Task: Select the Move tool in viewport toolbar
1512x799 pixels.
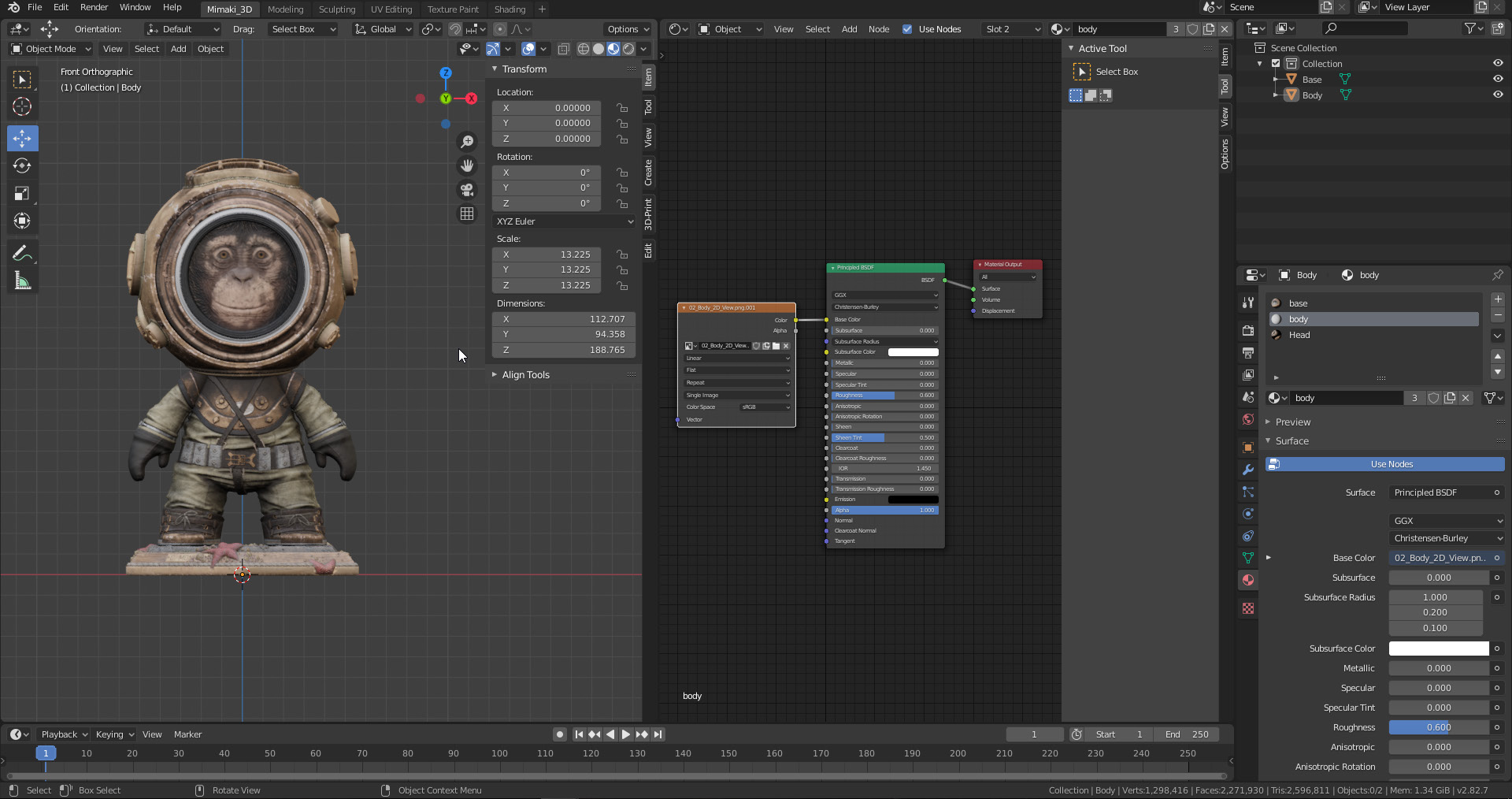Action: [22, 139]
